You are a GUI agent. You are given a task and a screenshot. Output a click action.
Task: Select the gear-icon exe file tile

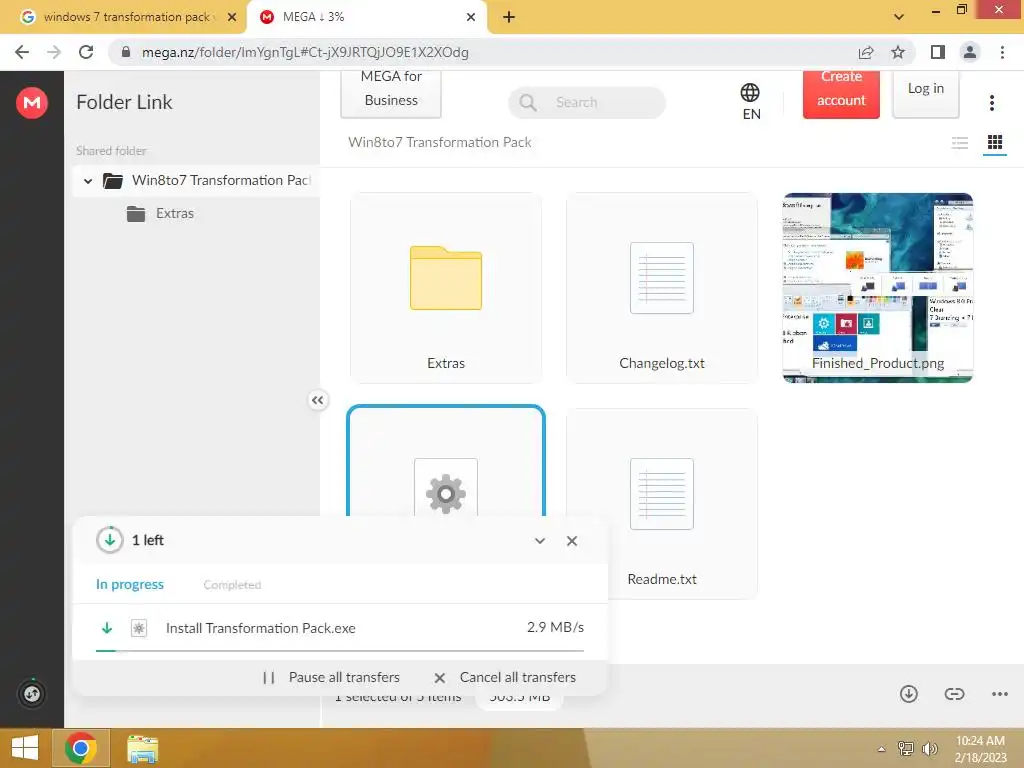(x=446, y=461)
